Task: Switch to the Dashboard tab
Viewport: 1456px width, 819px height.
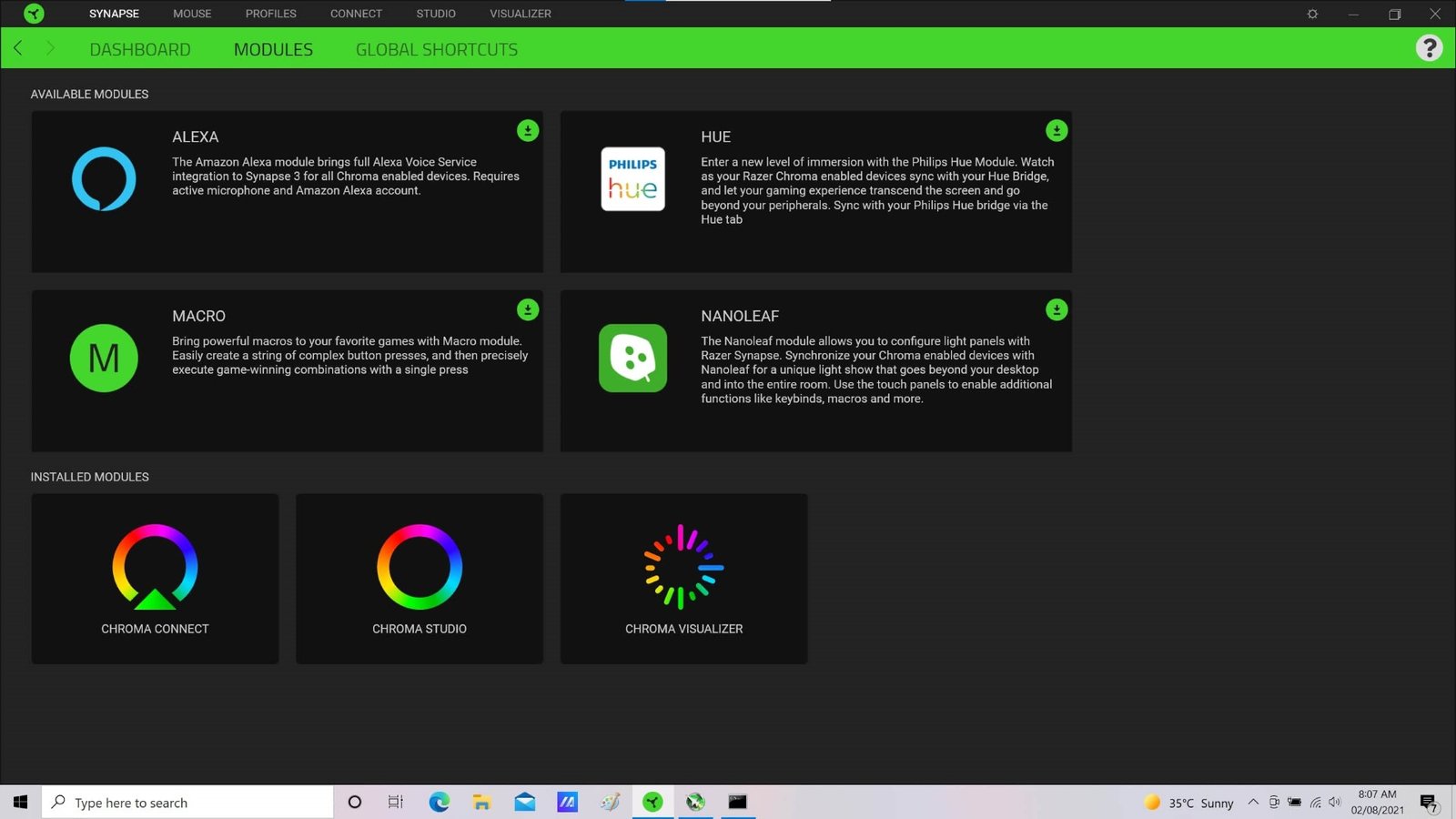Action: coord(140,50)
